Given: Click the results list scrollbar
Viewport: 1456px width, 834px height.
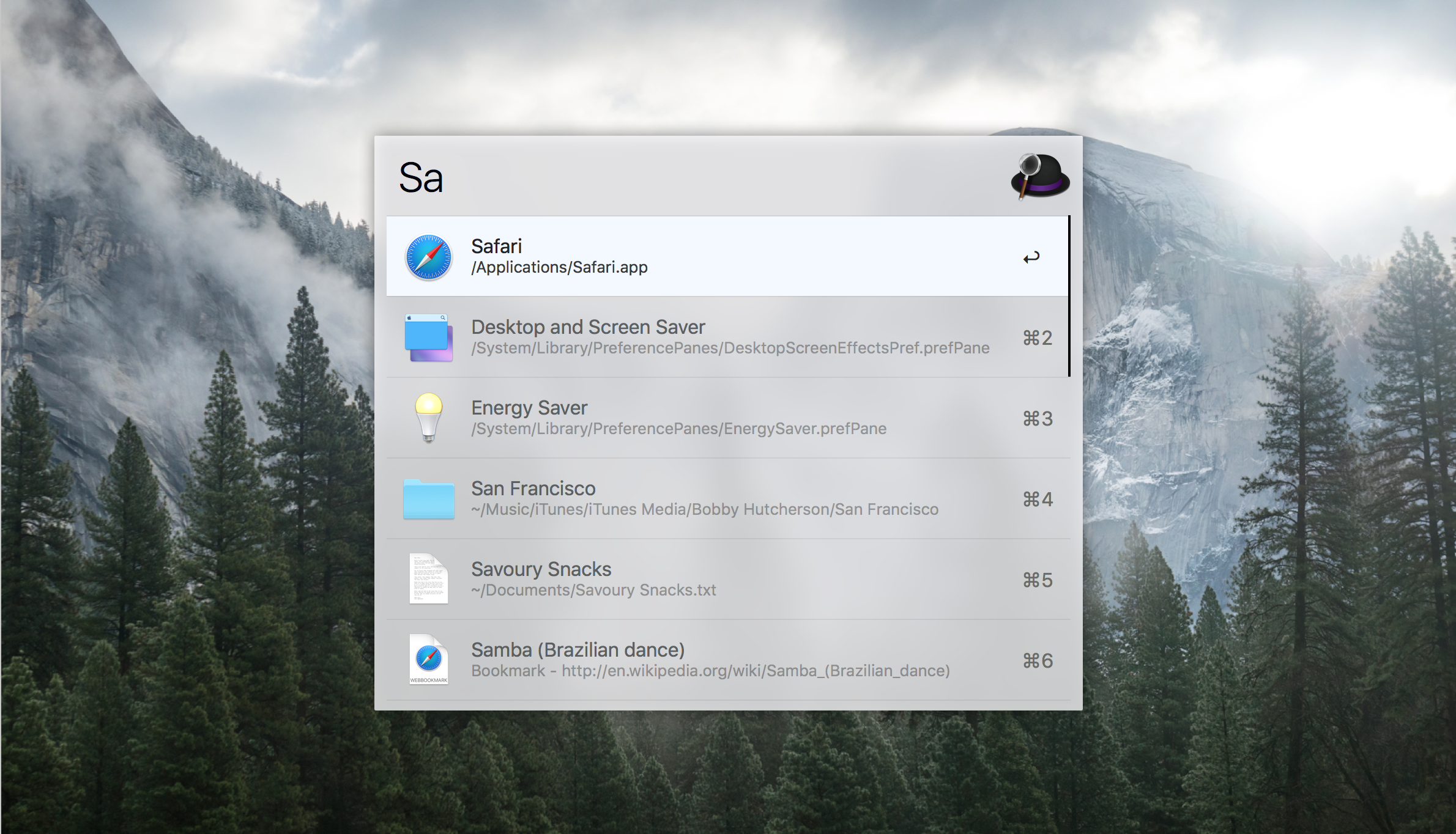Looking at the screenshot, I should pyautogui.click(x=1069, y=296).
